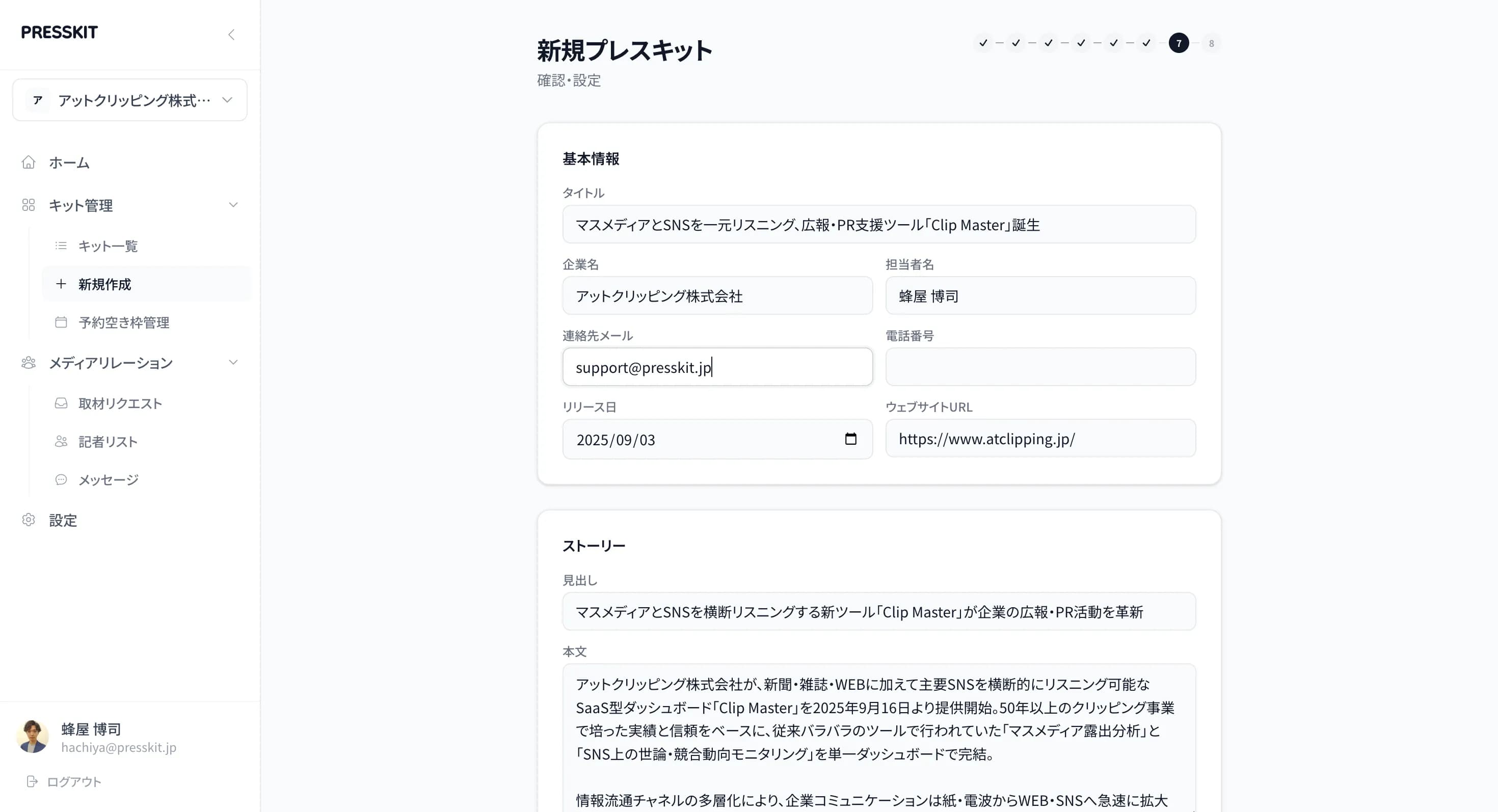Jump to step 6 in the progress stepper
Screen dimensions: 1498x812
tap(1146, 43)
